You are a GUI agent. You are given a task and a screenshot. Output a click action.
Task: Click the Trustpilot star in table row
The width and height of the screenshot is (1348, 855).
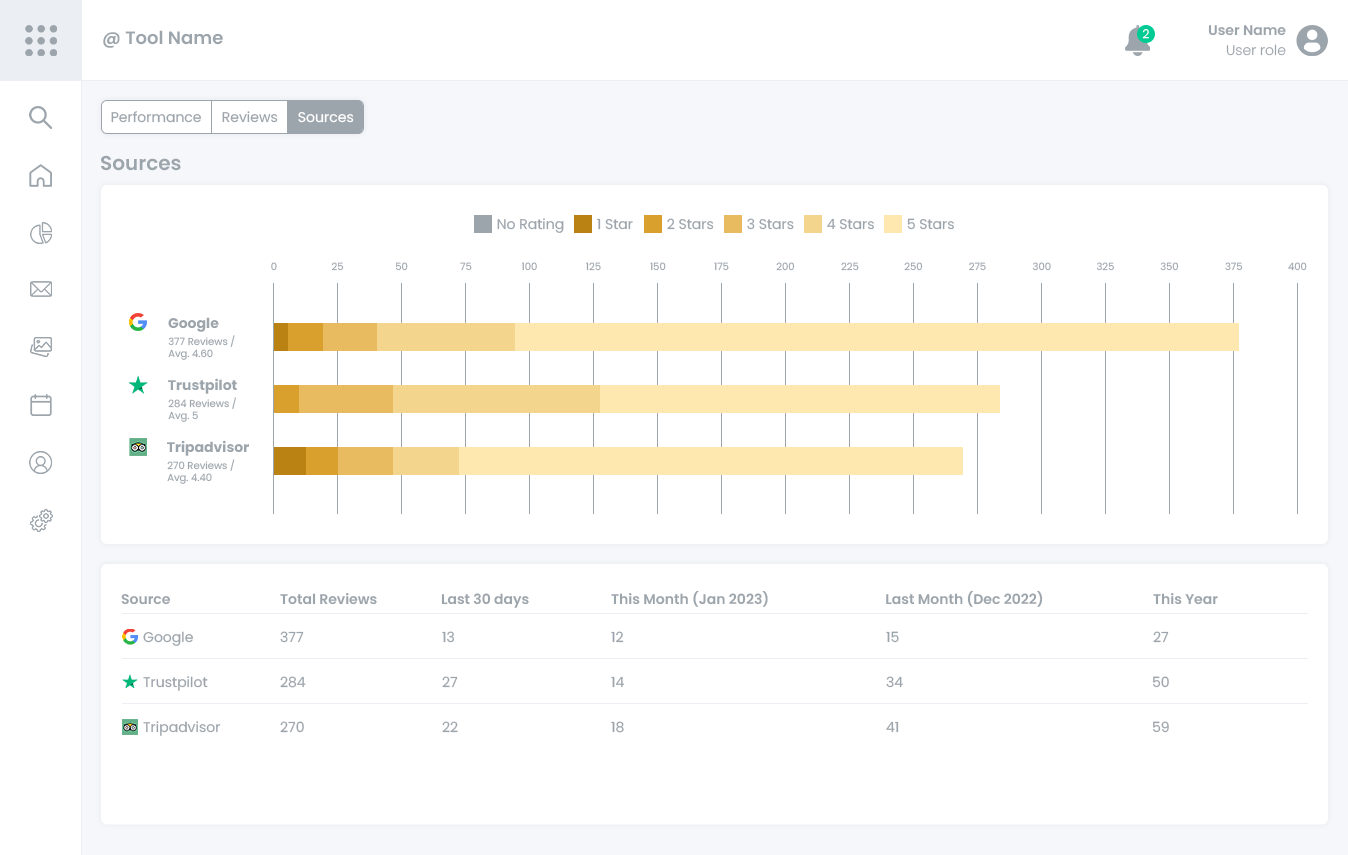(130, 682)
